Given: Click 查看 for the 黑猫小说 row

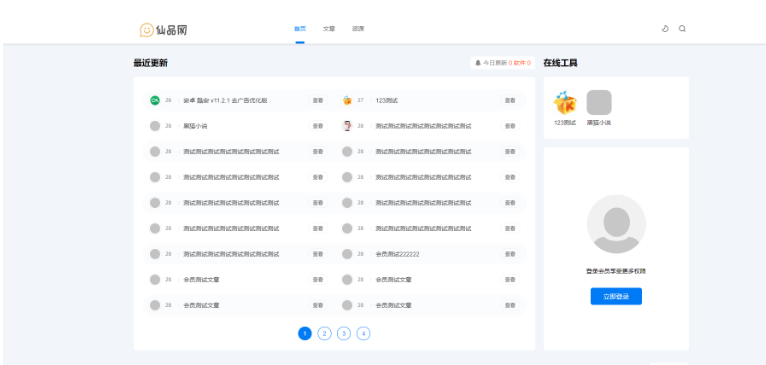Looking at the screenshot, I should point(318,126).
